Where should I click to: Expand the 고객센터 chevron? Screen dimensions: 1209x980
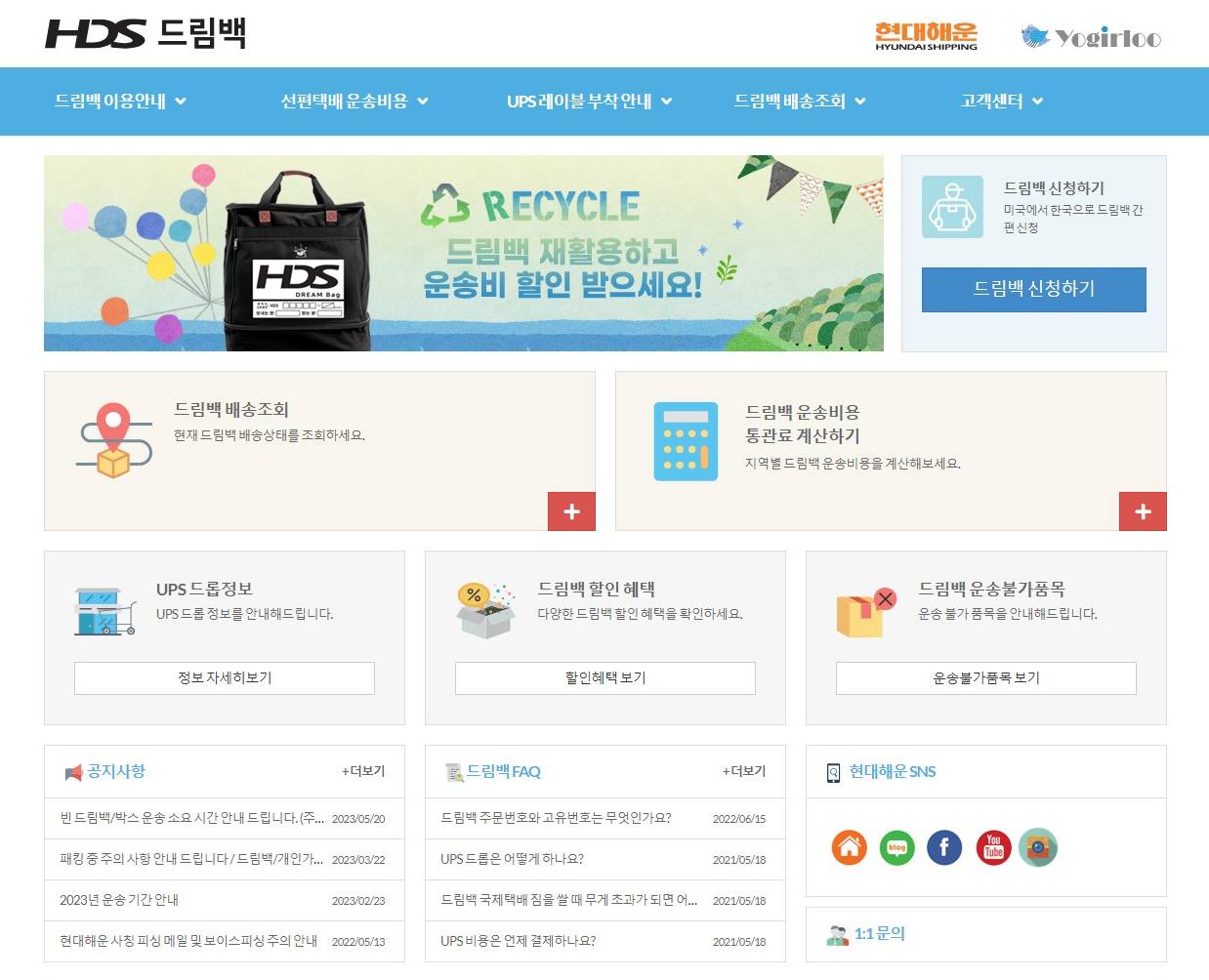pos(1037,101)
